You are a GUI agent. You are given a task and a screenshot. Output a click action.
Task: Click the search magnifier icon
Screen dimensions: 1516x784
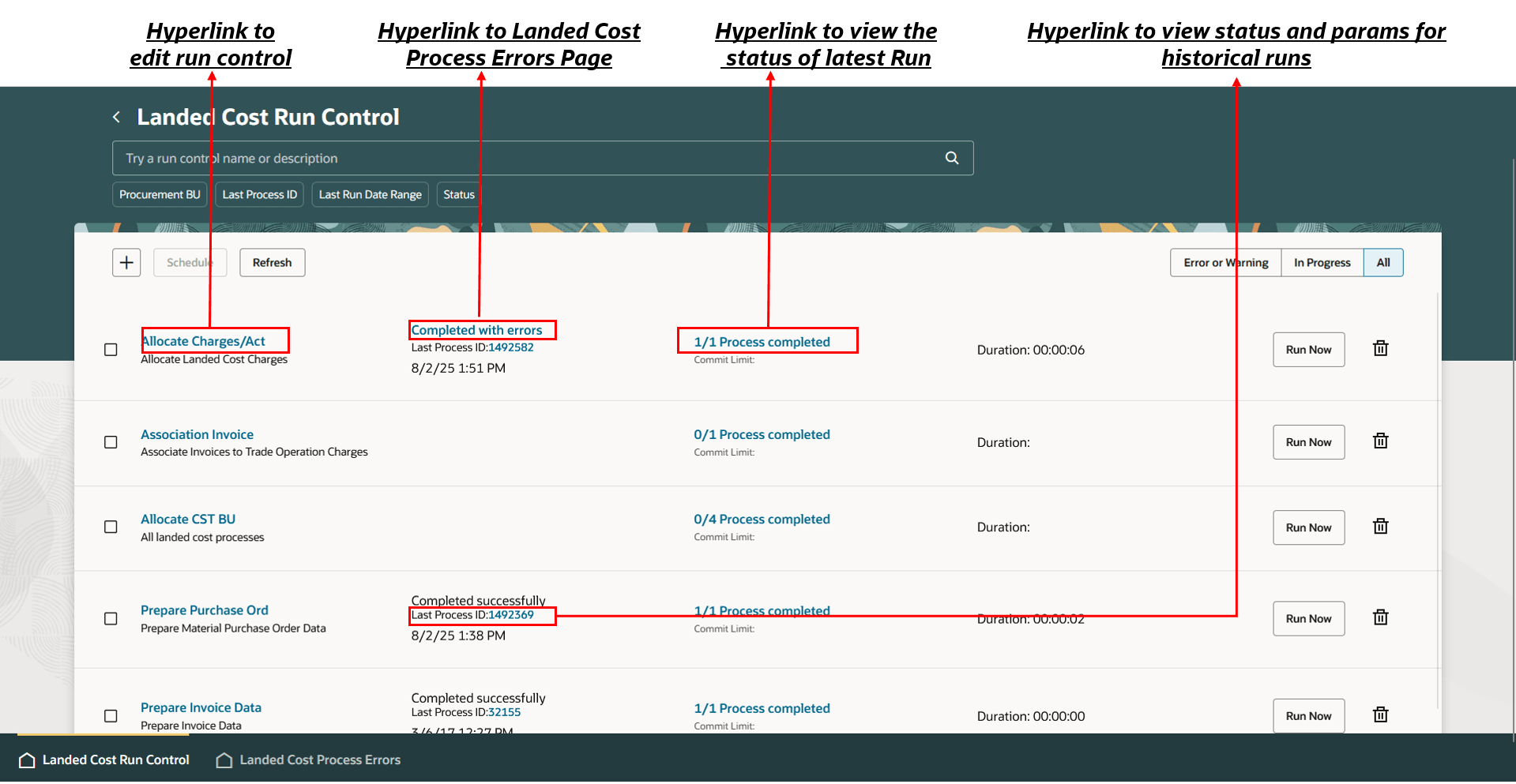tap(952, 158)
